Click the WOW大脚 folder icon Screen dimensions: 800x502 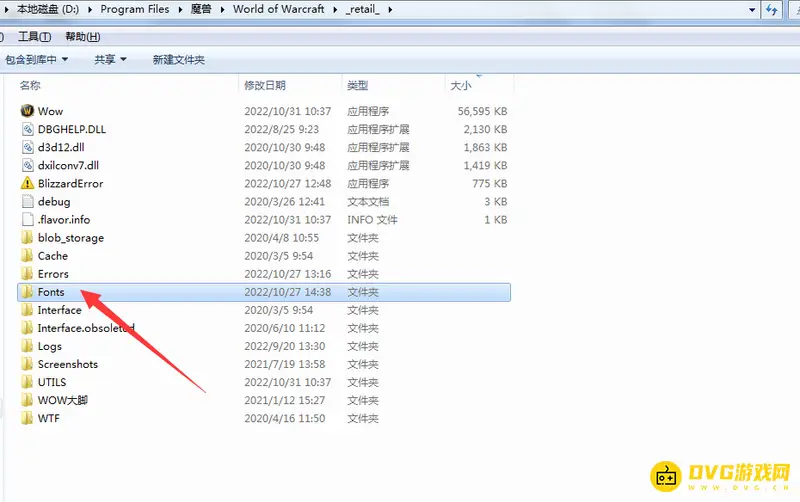(x=27, y=400)
